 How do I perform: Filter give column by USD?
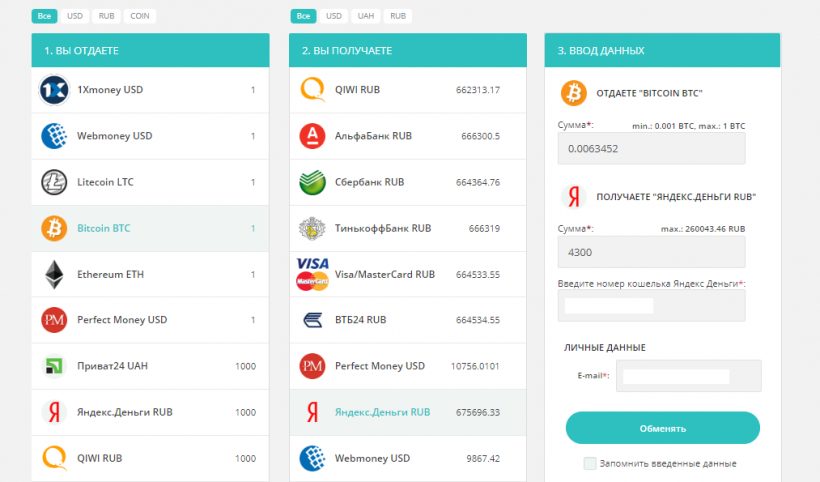pos(75,16)
